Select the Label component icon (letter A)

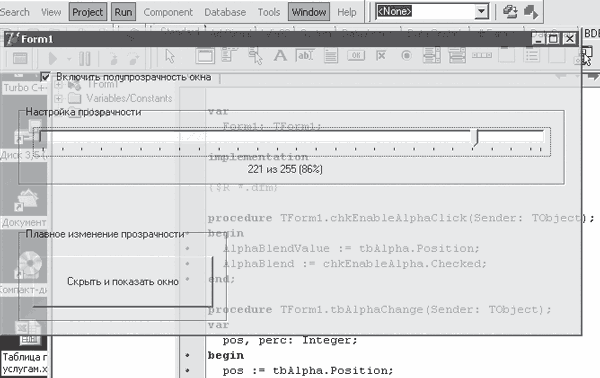tap(280, 56)
